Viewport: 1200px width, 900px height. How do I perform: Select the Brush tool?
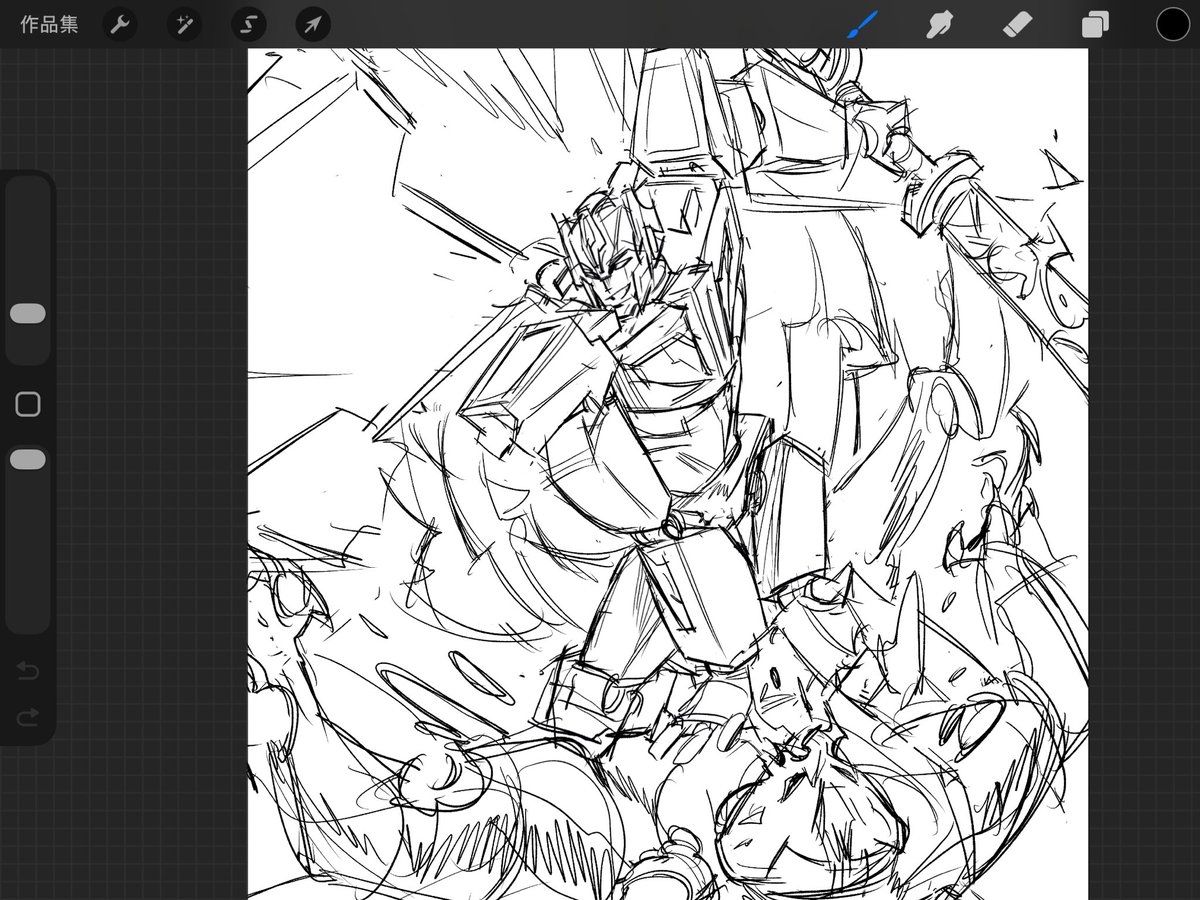[x=861, y=24]
